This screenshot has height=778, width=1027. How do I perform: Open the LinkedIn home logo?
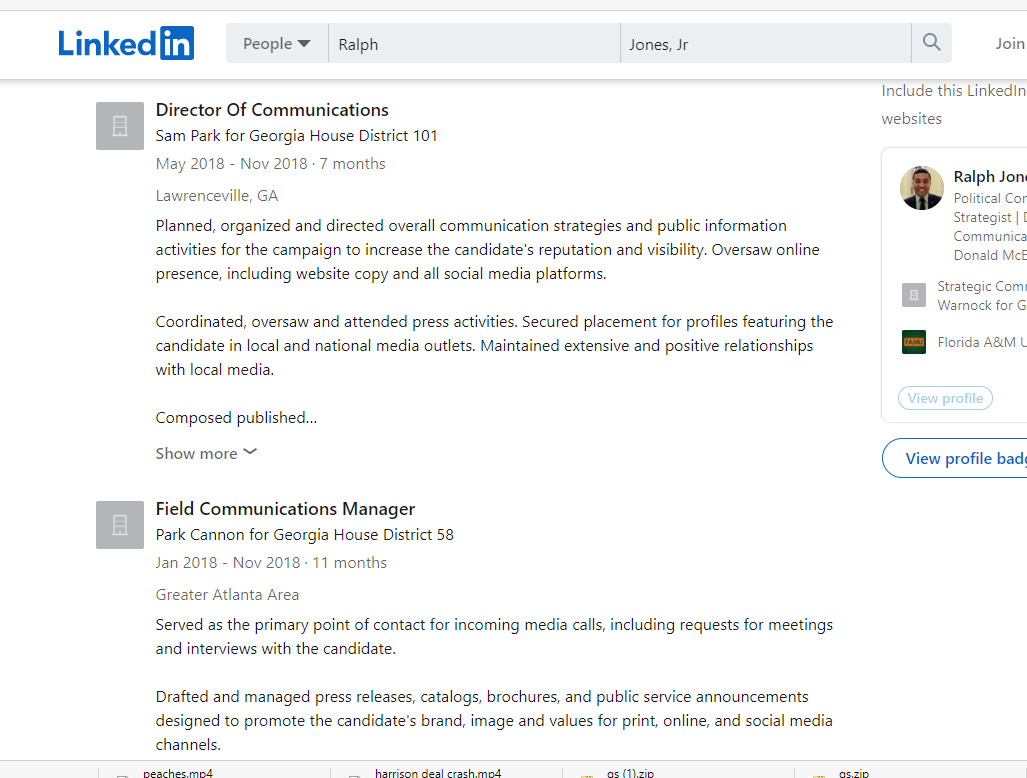coord(126,43)
